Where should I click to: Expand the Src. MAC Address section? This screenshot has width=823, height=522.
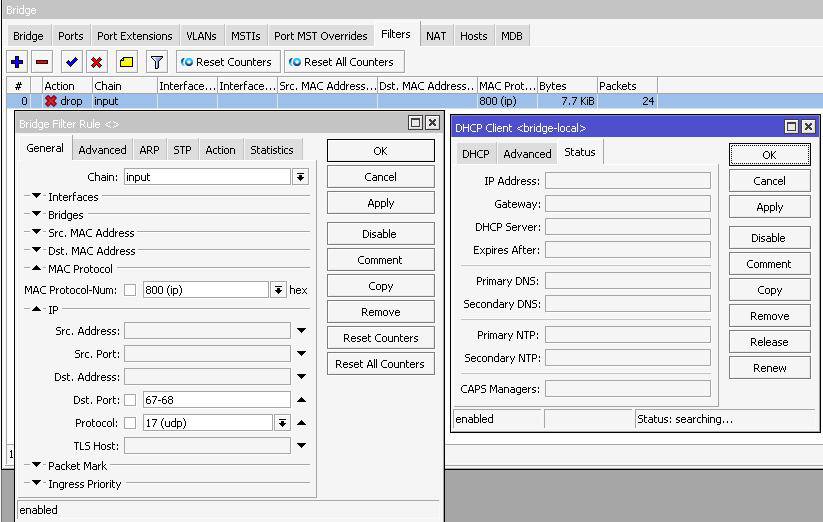pyautogui.click(x=36, y=232)
